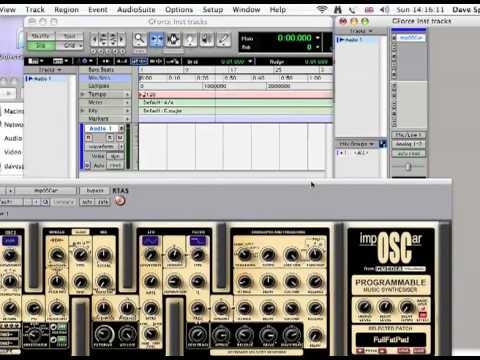Expand the Tempo ruler

click(x=83, y=94)
